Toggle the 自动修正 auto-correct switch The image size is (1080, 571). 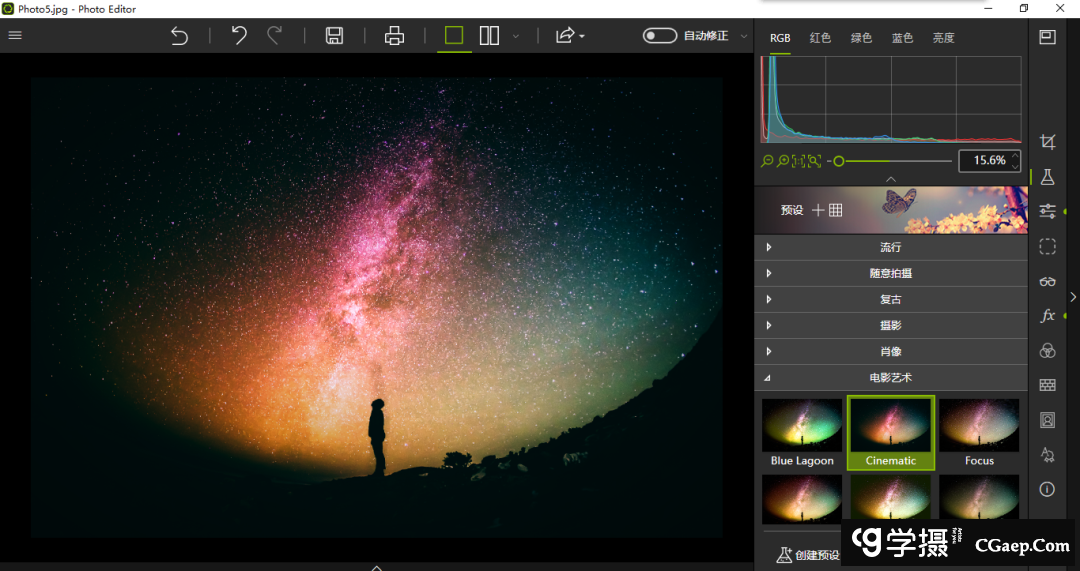pos(660,36)
